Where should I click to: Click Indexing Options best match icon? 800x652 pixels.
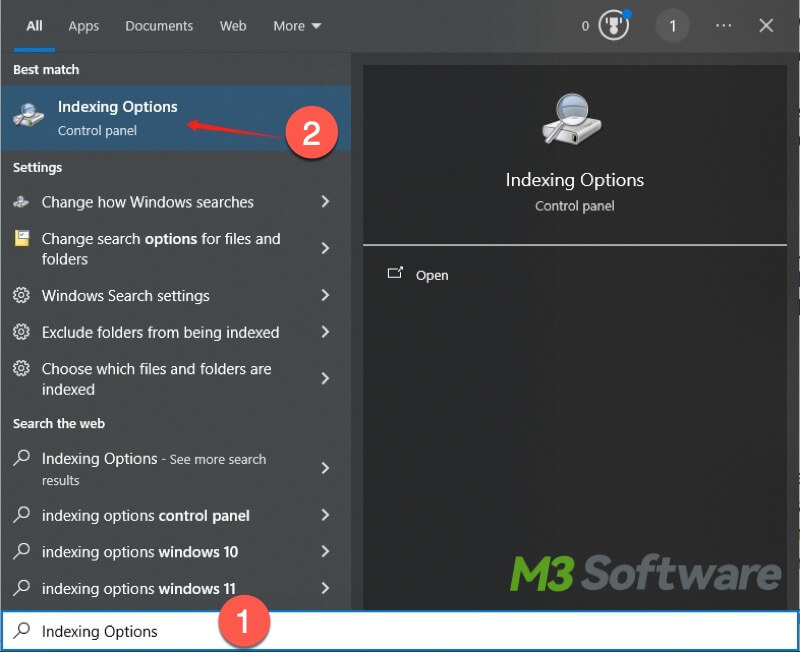[x=29, y=116]
